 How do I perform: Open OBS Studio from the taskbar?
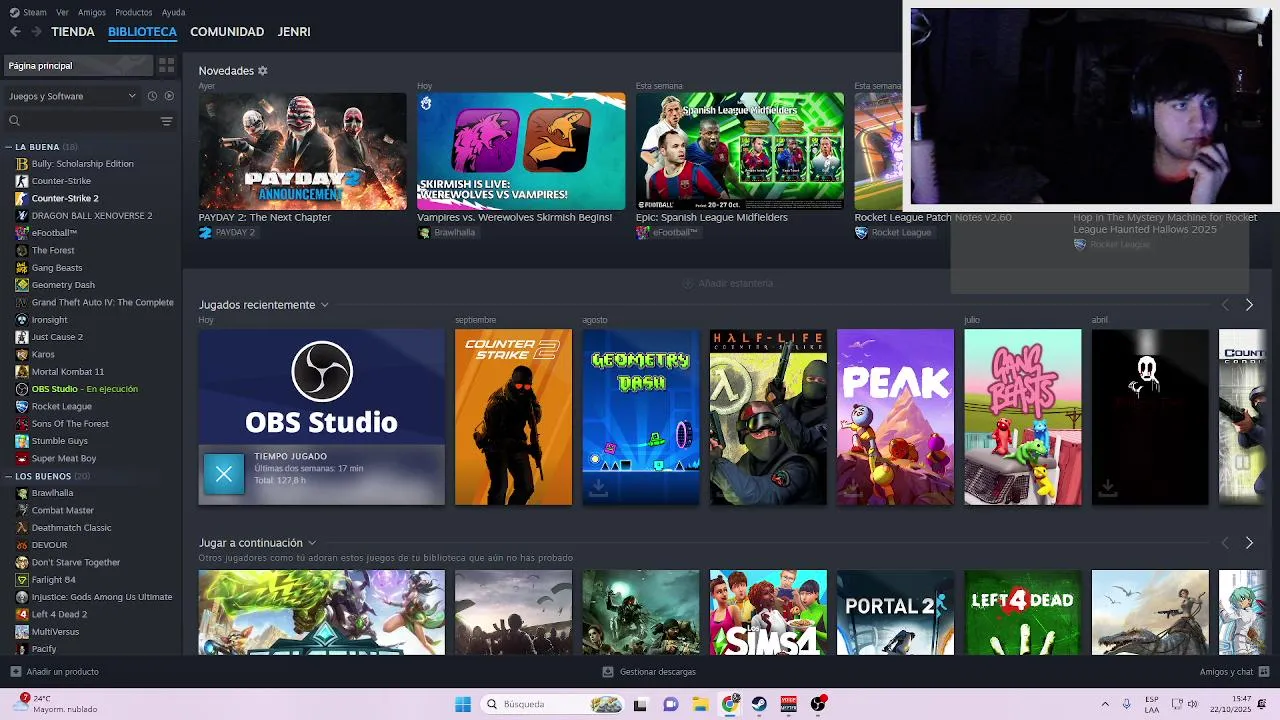[x=818, y=704]
